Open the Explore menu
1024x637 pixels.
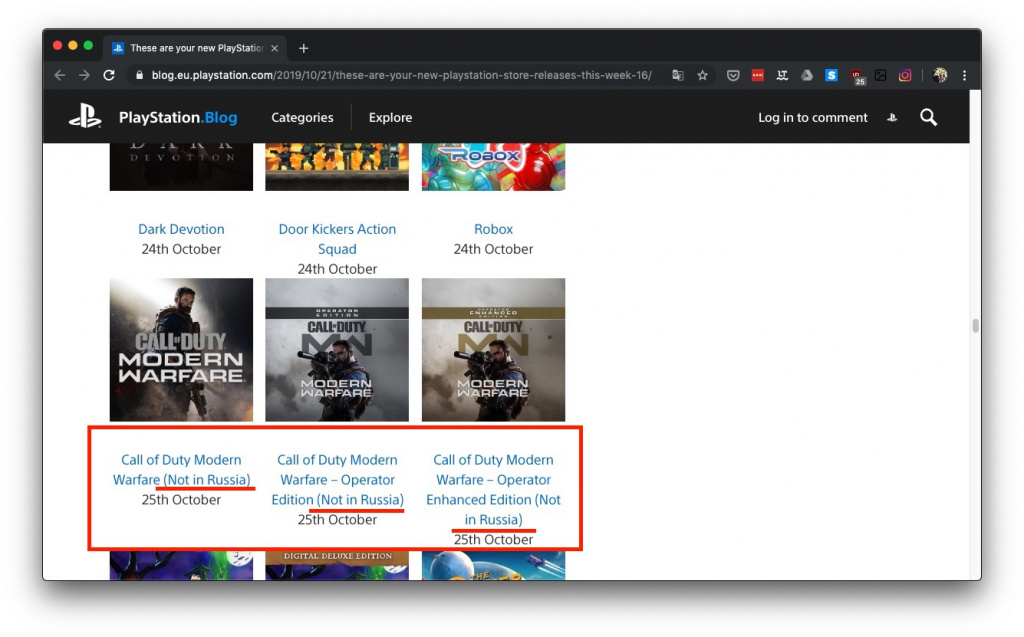(x=390, y=117)
